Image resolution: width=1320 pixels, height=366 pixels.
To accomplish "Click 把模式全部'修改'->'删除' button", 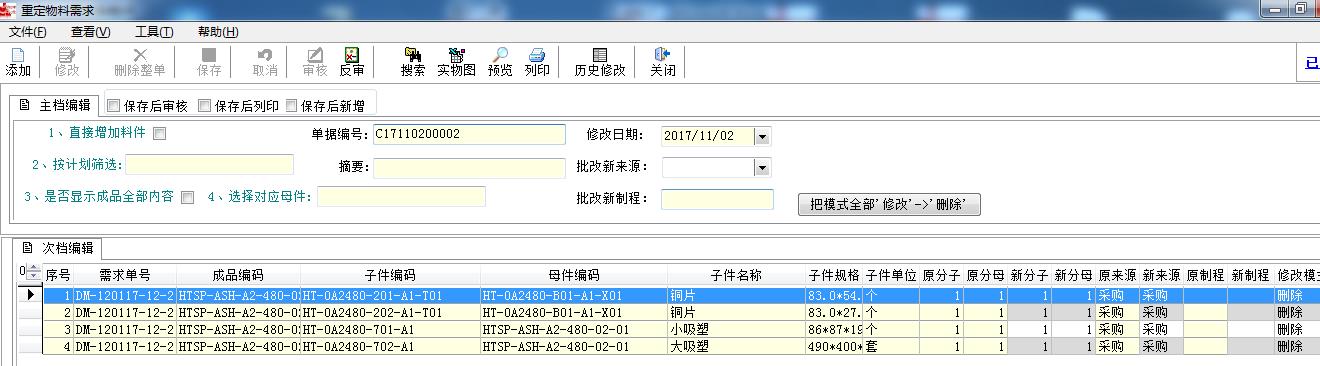I will (x=889, y=205).
